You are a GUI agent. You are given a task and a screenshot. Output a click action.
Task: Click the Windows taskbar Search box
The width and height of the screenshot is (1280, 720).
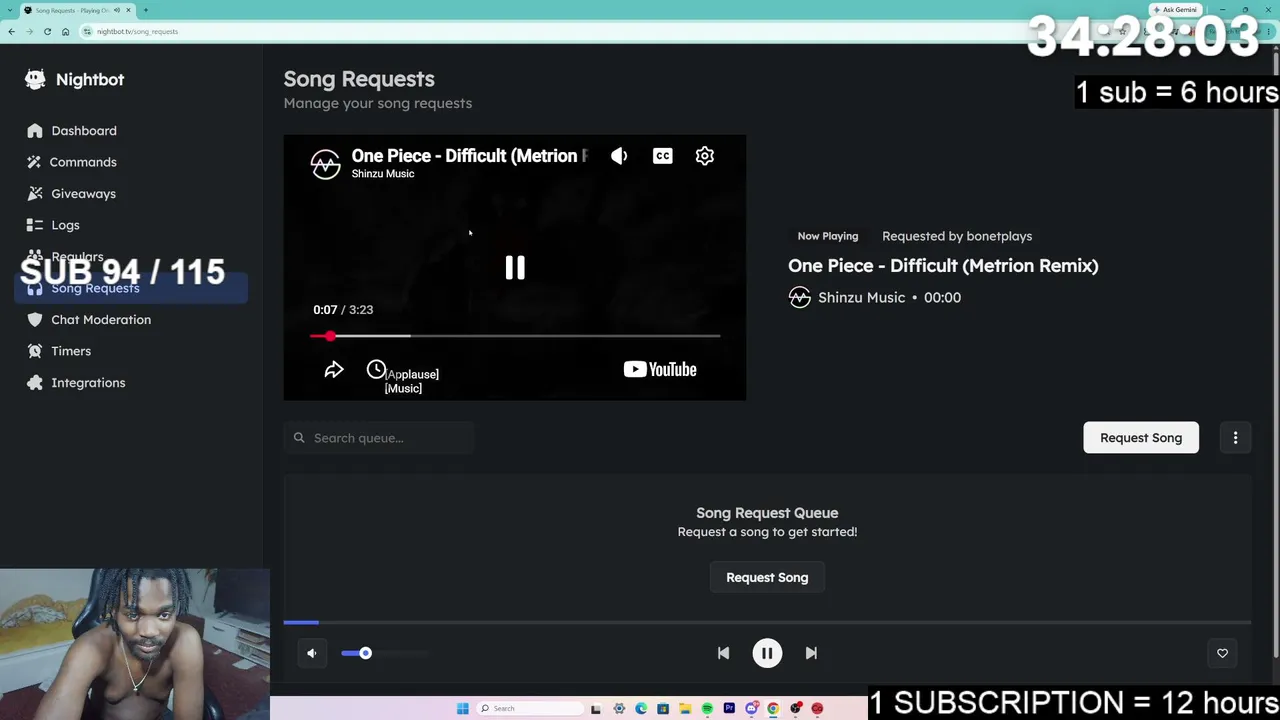point(528,709)
